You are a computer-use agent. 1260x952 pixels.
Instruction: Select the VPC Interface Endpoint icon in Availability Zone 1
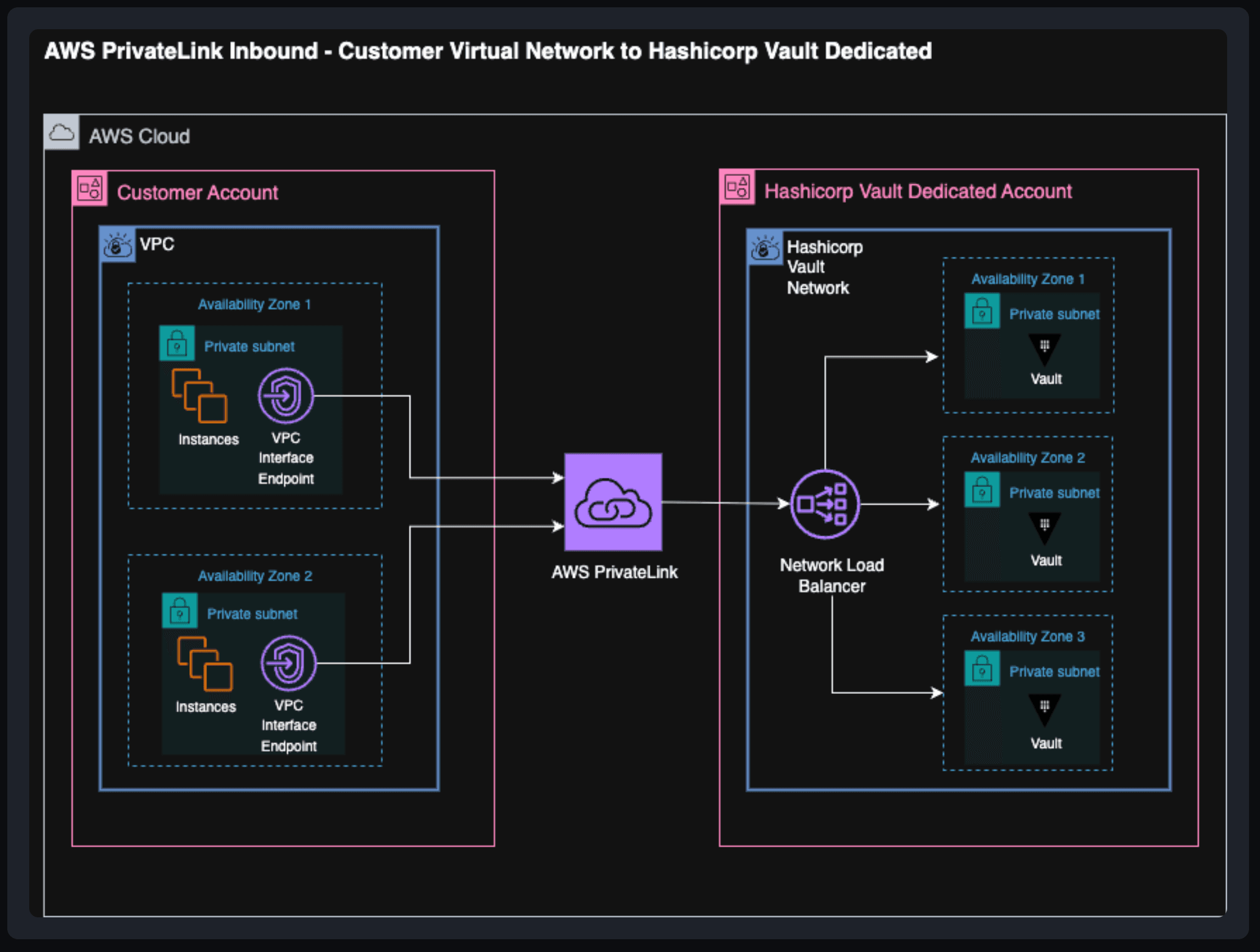click(x=286, y=395)
